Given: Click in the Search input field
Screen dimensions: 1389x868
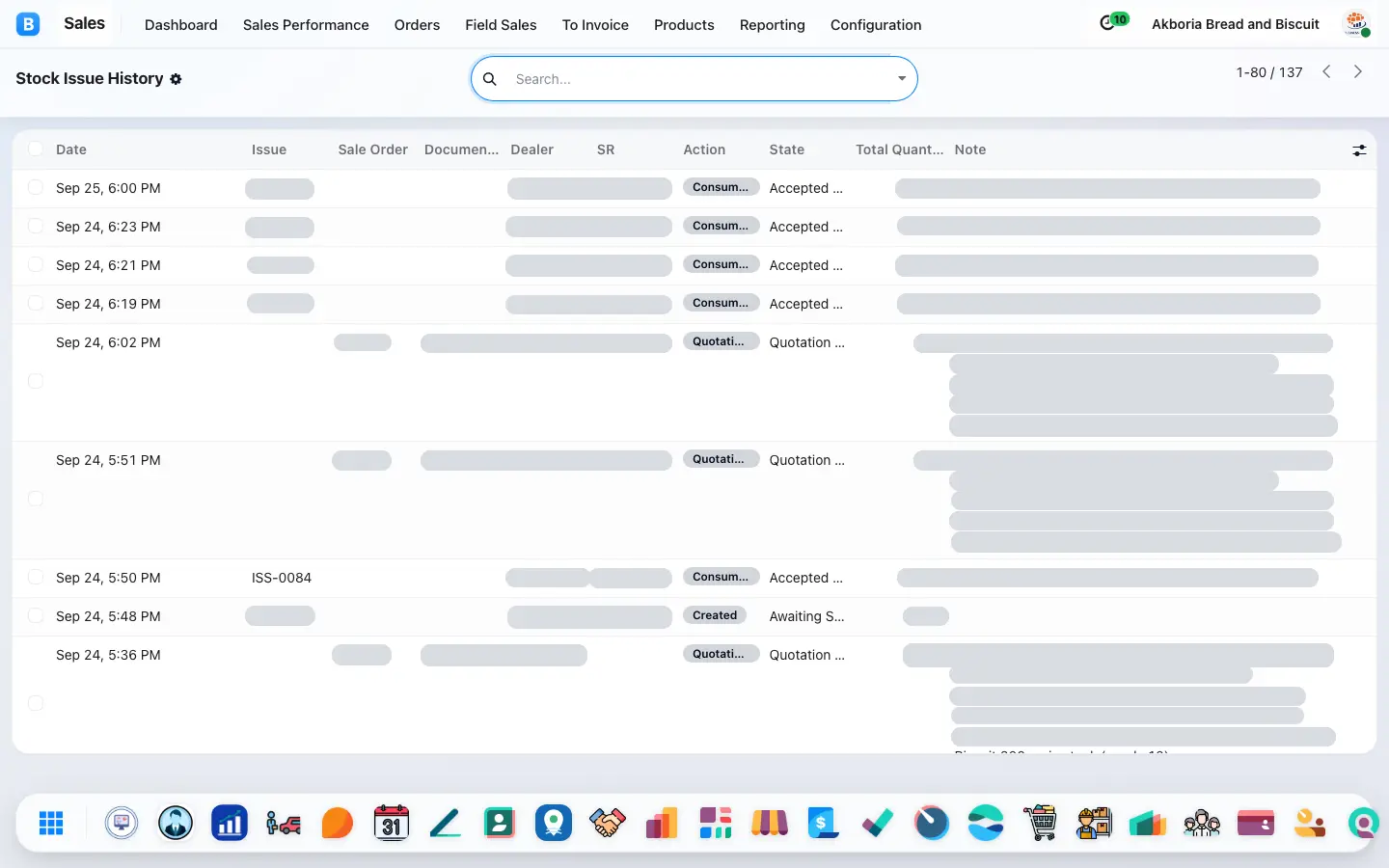Looking at the screenshot, I should pos(699,79).
